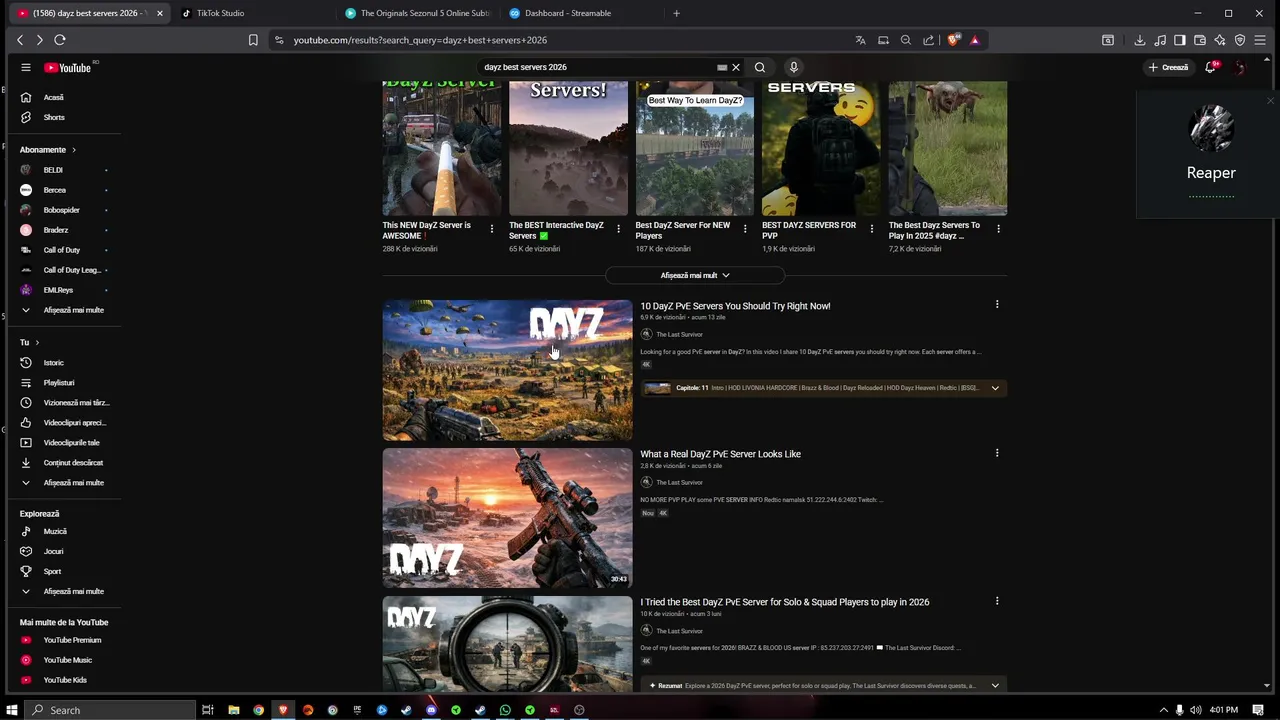Viewport: 1280px width, 720px height.
Task: Go to the YouTube logo home link
Action: coord(68,67)
